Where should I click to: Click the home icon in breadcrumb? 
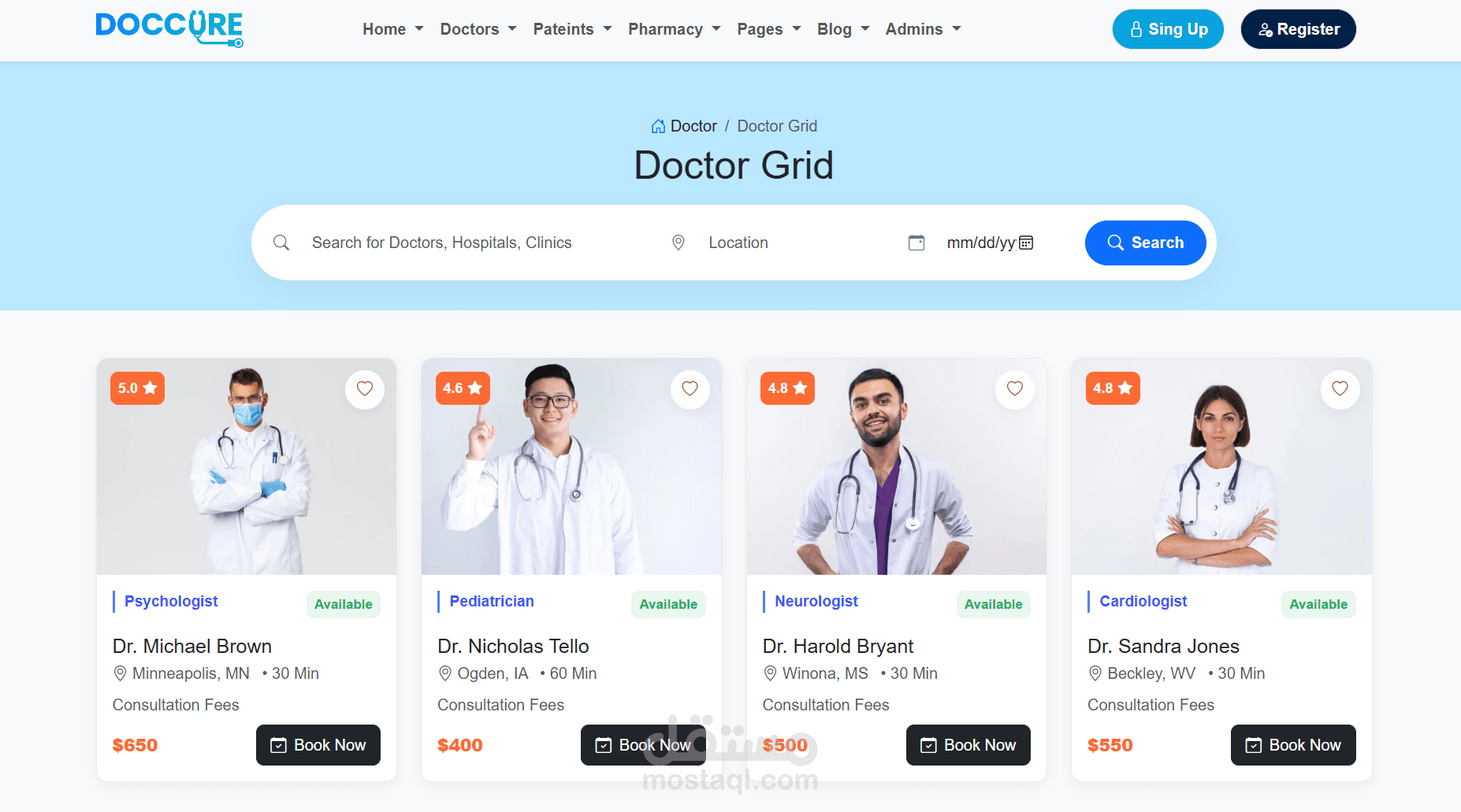click(658, 126)
